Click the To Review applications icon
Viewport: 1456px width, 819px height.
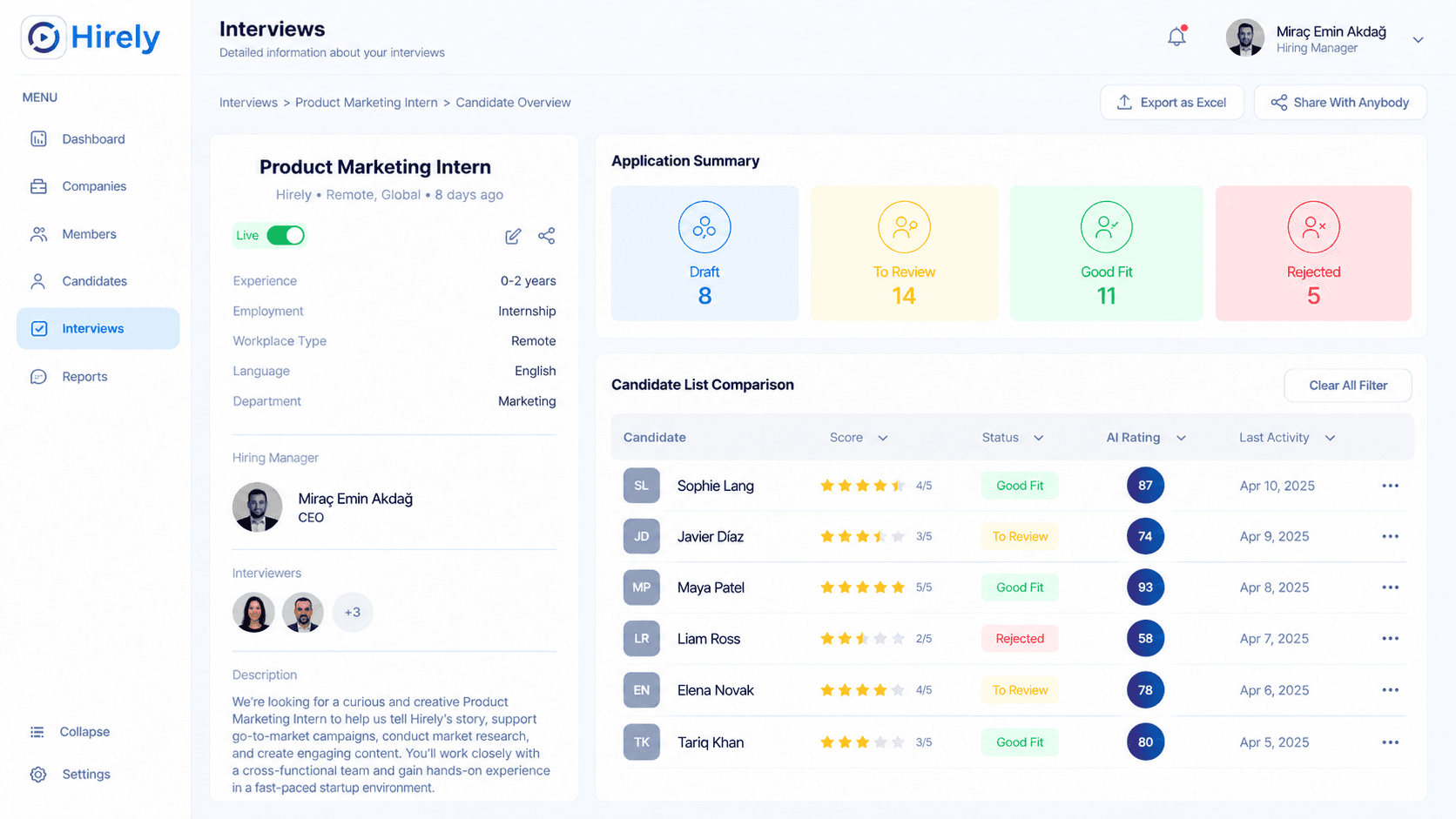(904, 227)
